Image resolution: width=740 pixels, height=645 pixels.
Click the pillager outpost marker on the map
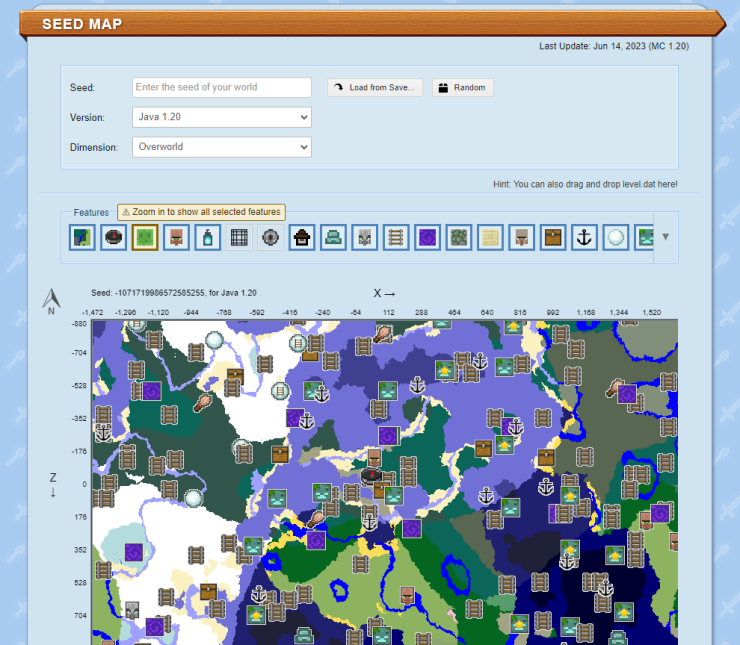132,610
